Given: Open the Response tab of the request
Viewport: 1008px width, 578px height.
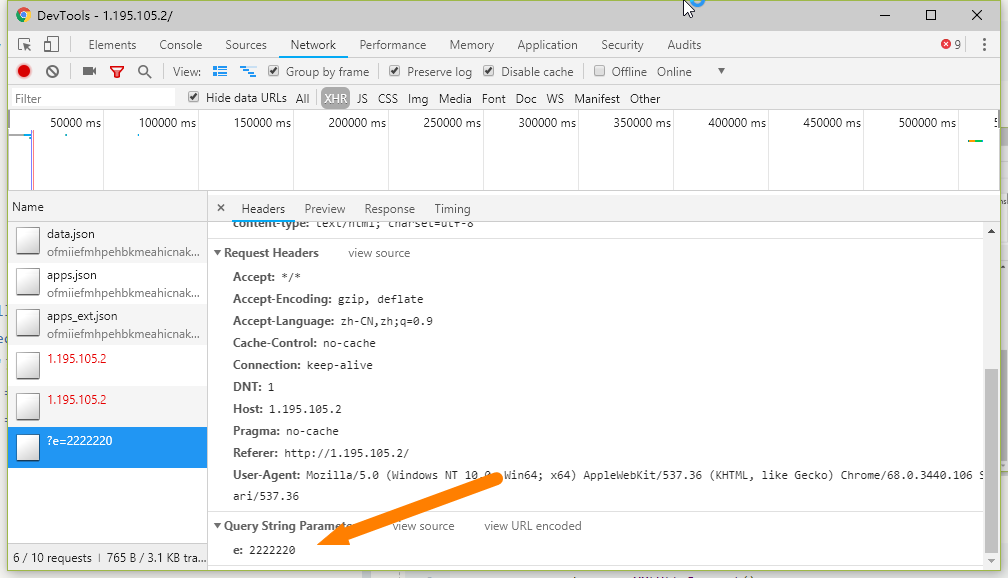Looking at the screenshot, I should [x=390, y=208].
